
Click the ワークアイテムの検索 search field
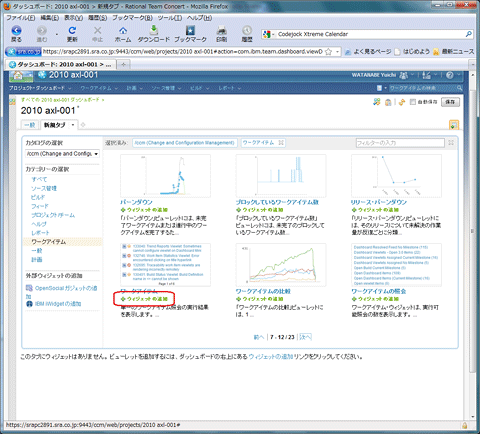422,88
